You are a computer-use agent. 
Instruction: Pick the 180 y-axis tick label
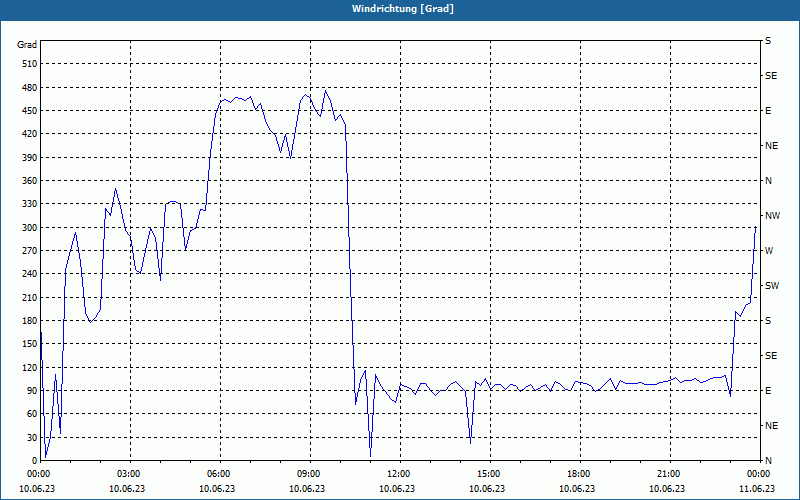pyautogui.click(x=30, y=321)
